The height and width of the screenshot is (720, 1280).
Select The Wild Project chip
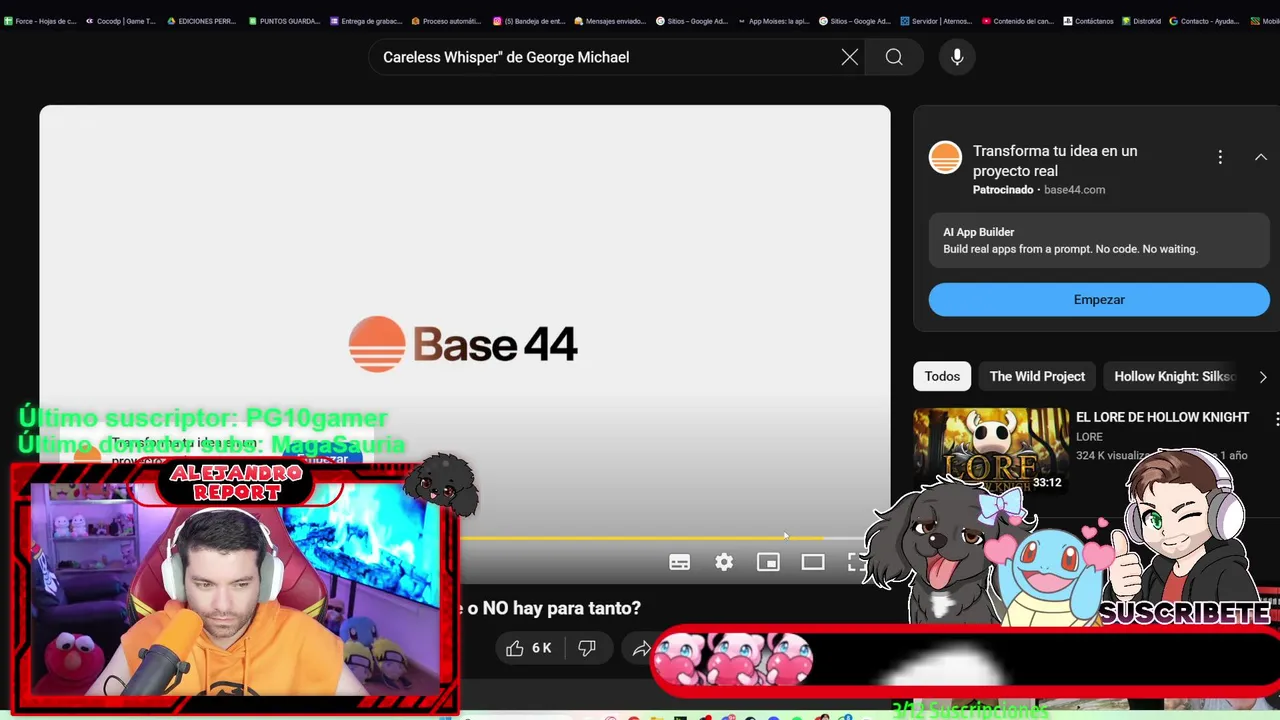click(1037, 376)
